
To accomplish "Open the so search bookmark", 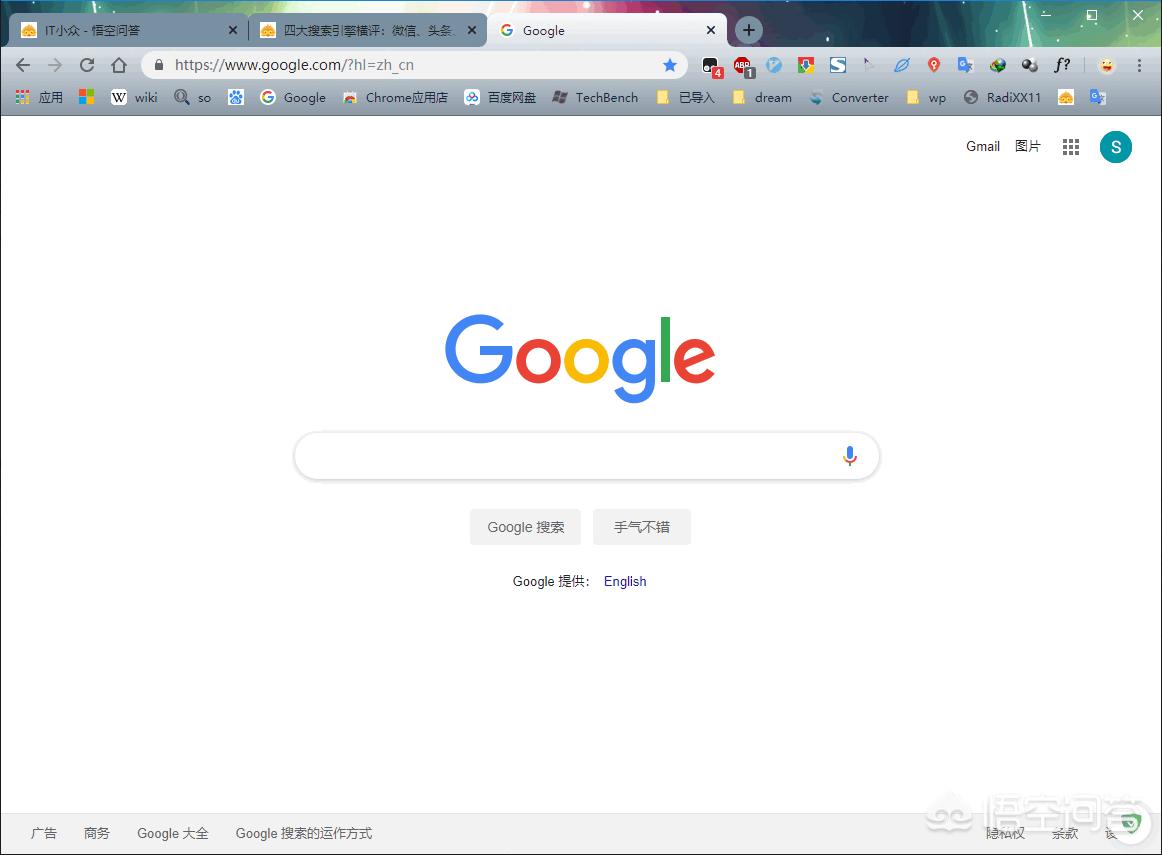I will [x=193, y=97].
